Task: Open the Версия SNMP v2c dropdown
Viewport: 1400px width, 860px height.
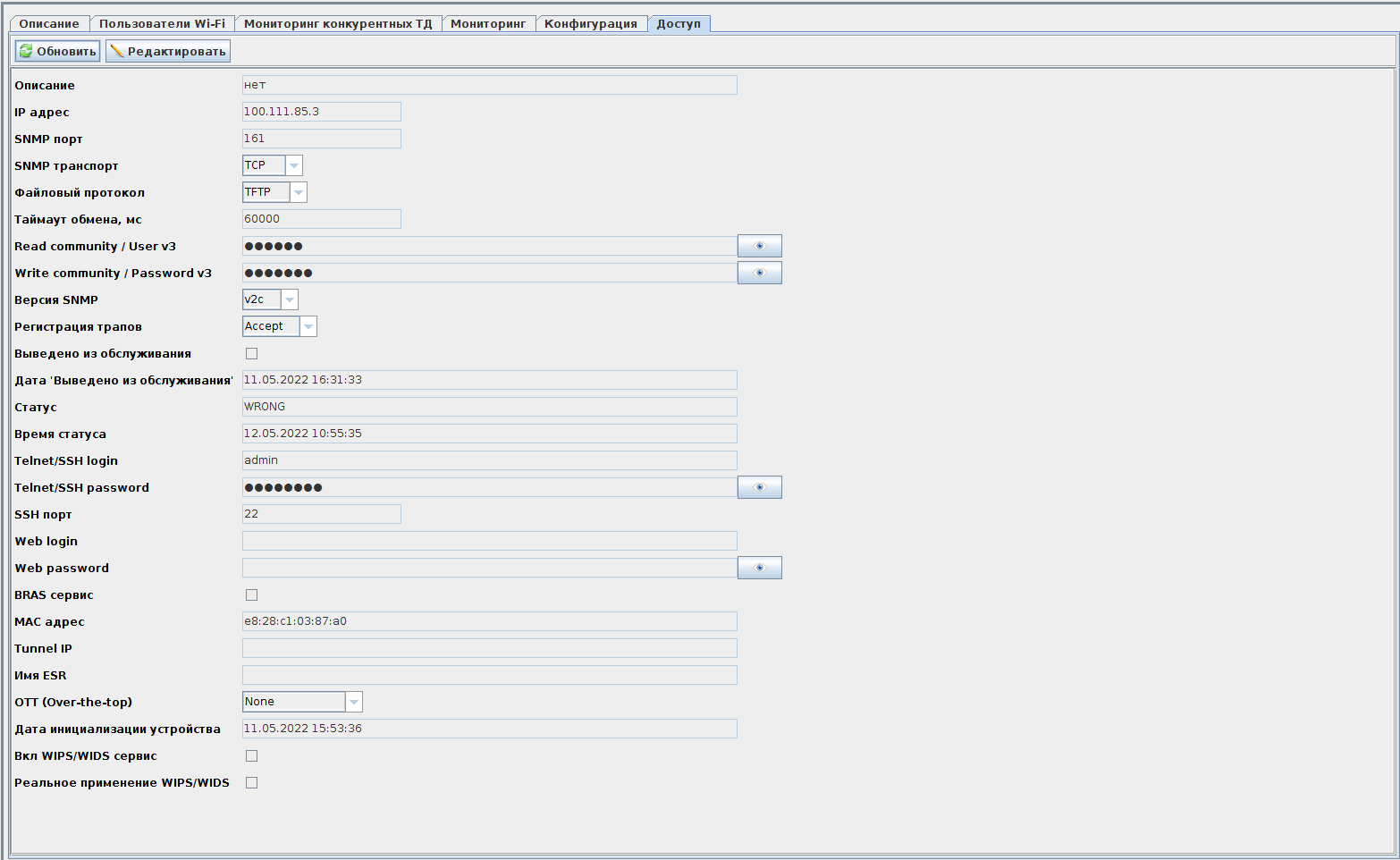Action: pyautogui.click(x=289, y=299)
